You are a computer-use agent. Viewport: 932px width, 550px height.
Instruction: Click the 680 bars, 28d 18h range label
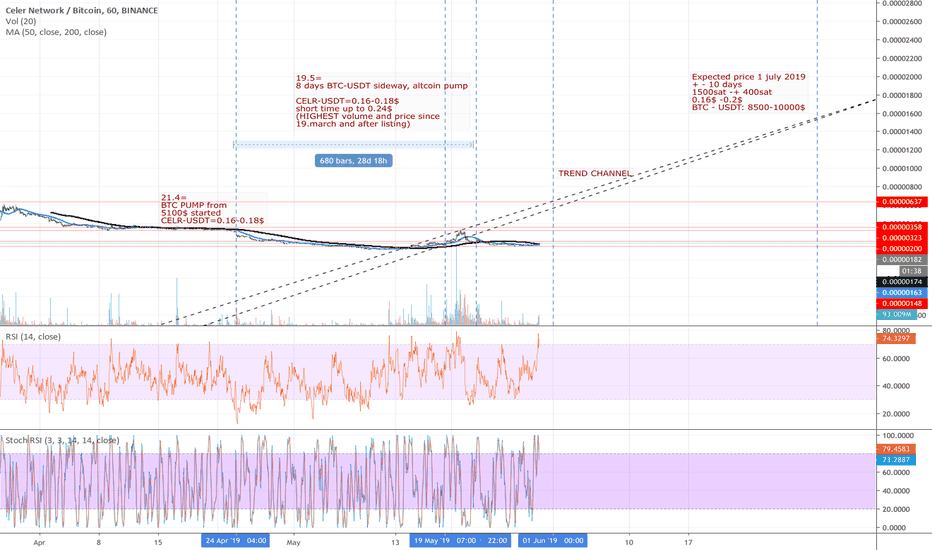[354, 161]
